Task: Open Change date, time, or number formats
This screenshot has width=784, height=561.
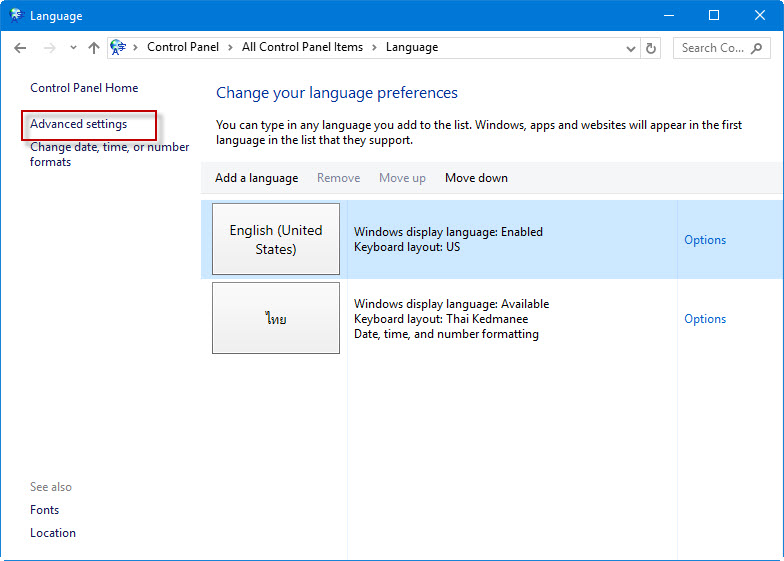Action: (110, 154)
